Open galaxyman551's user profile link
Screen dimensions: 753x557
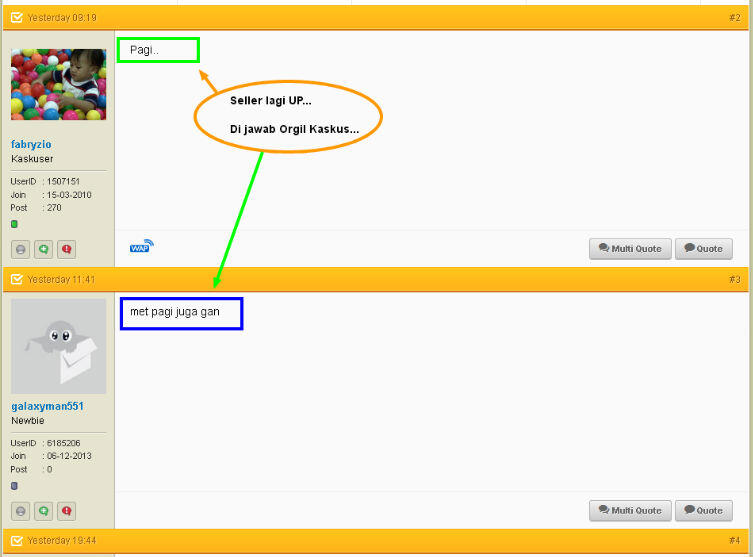pyautogui.click(x=47, y=406)
